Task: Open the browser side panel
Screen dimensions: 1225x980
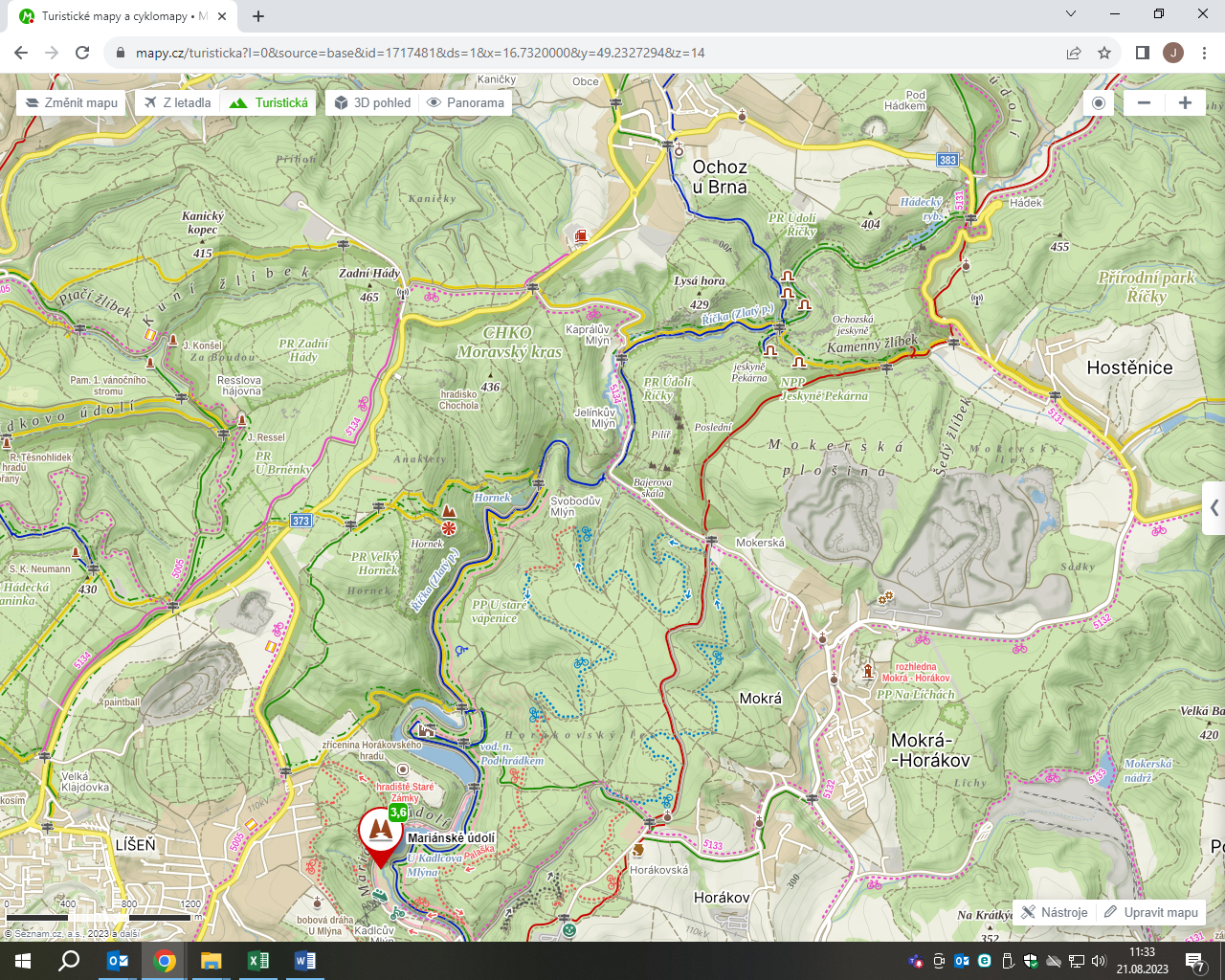Action: coord(1142,53)
